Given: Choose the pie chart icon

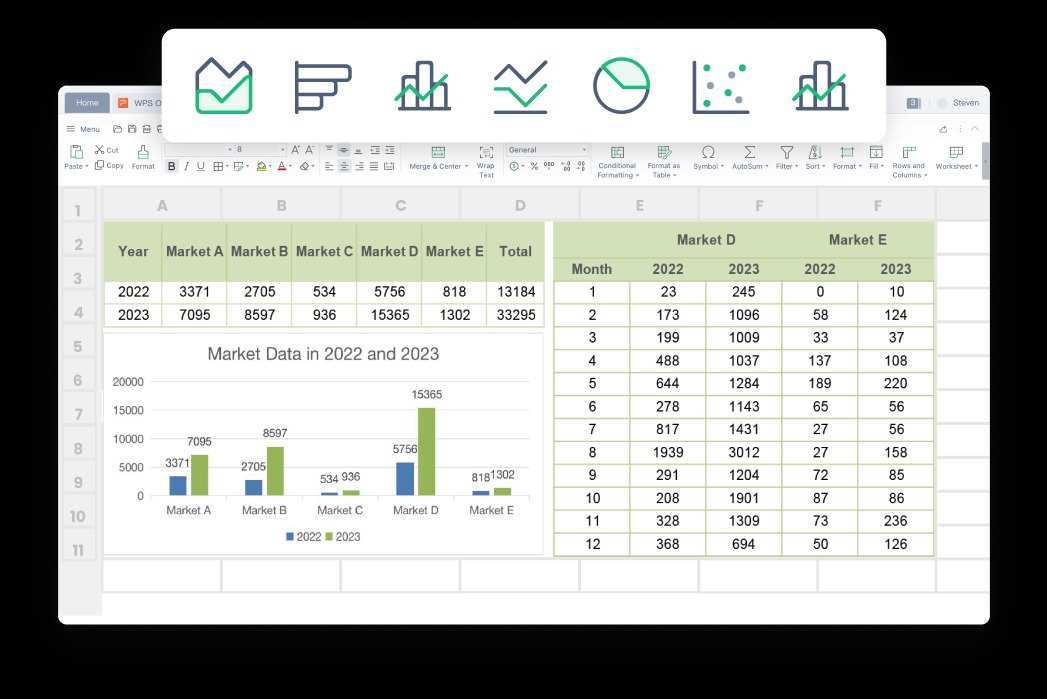Looking at the screenshot, I should pos(621,86).
